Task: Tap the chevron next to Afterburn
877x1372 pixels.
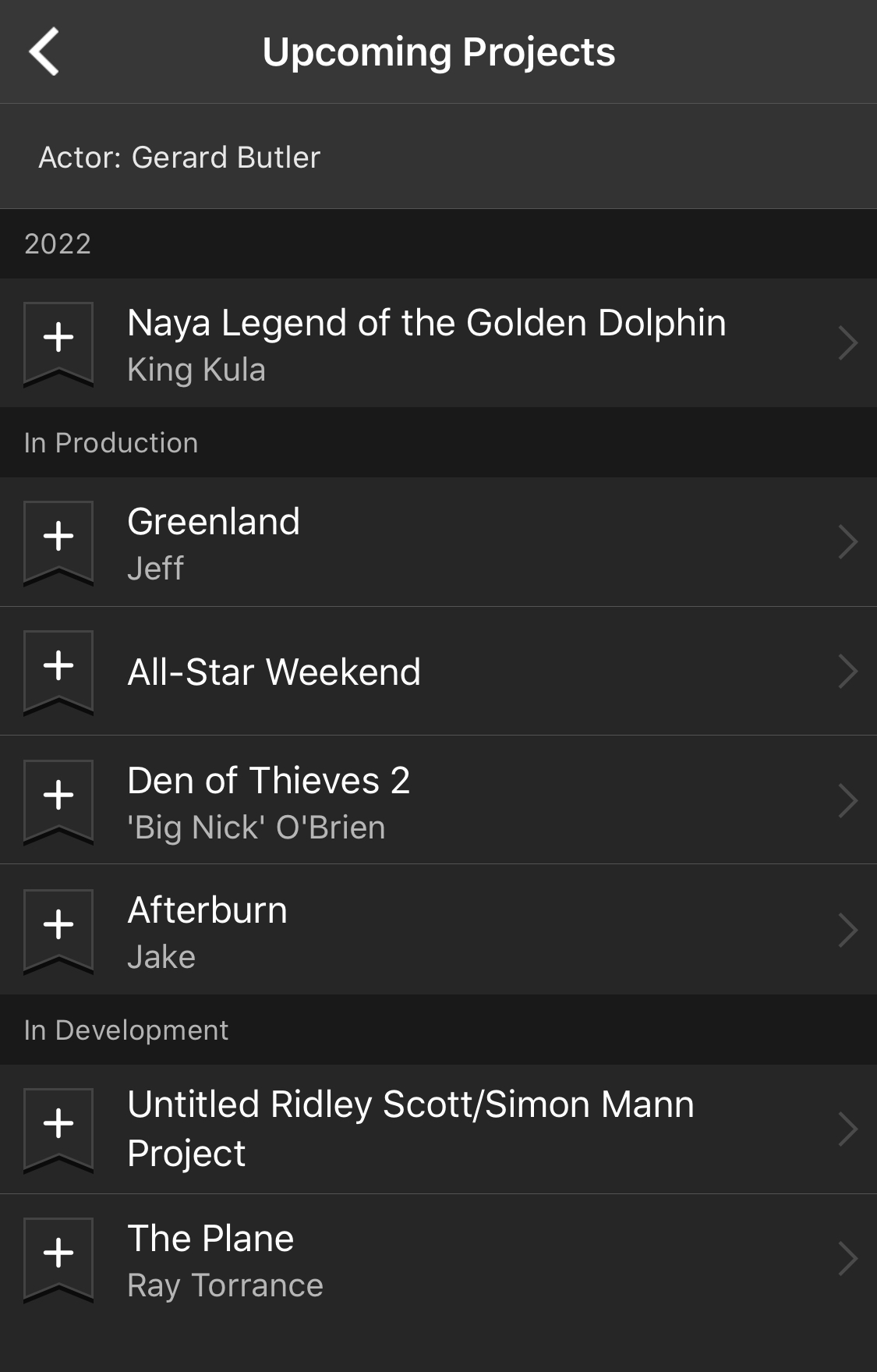Action: (x=847, y=931)
